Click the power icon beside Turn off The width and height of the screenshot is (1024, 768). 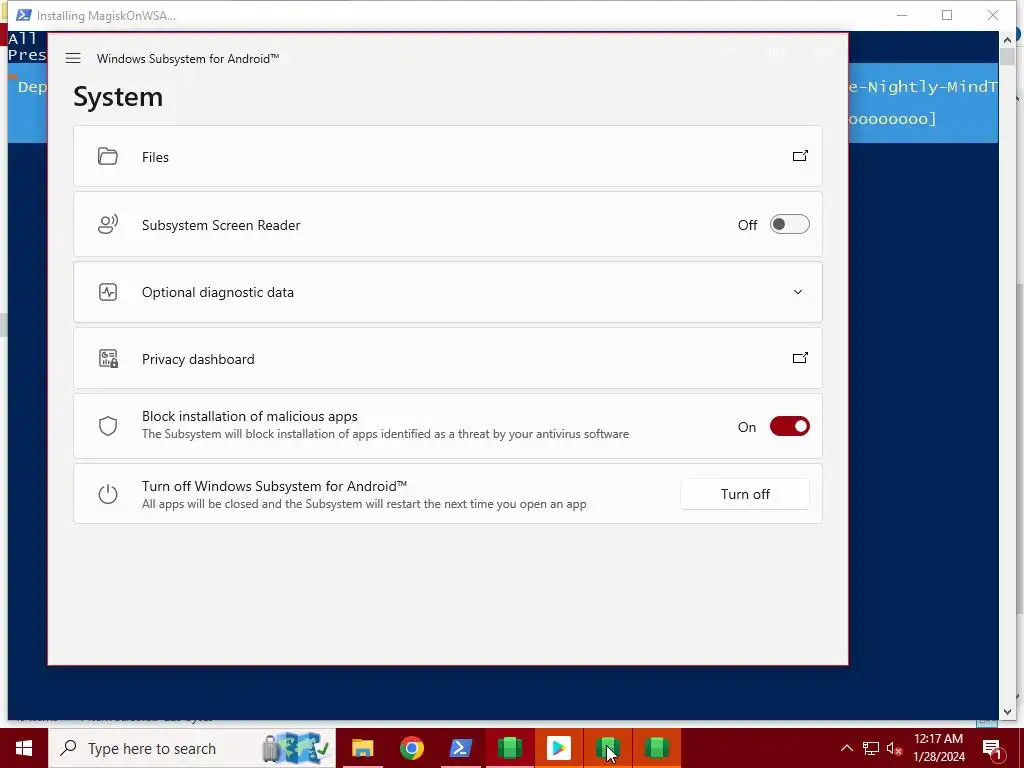(x=108, y=494)
